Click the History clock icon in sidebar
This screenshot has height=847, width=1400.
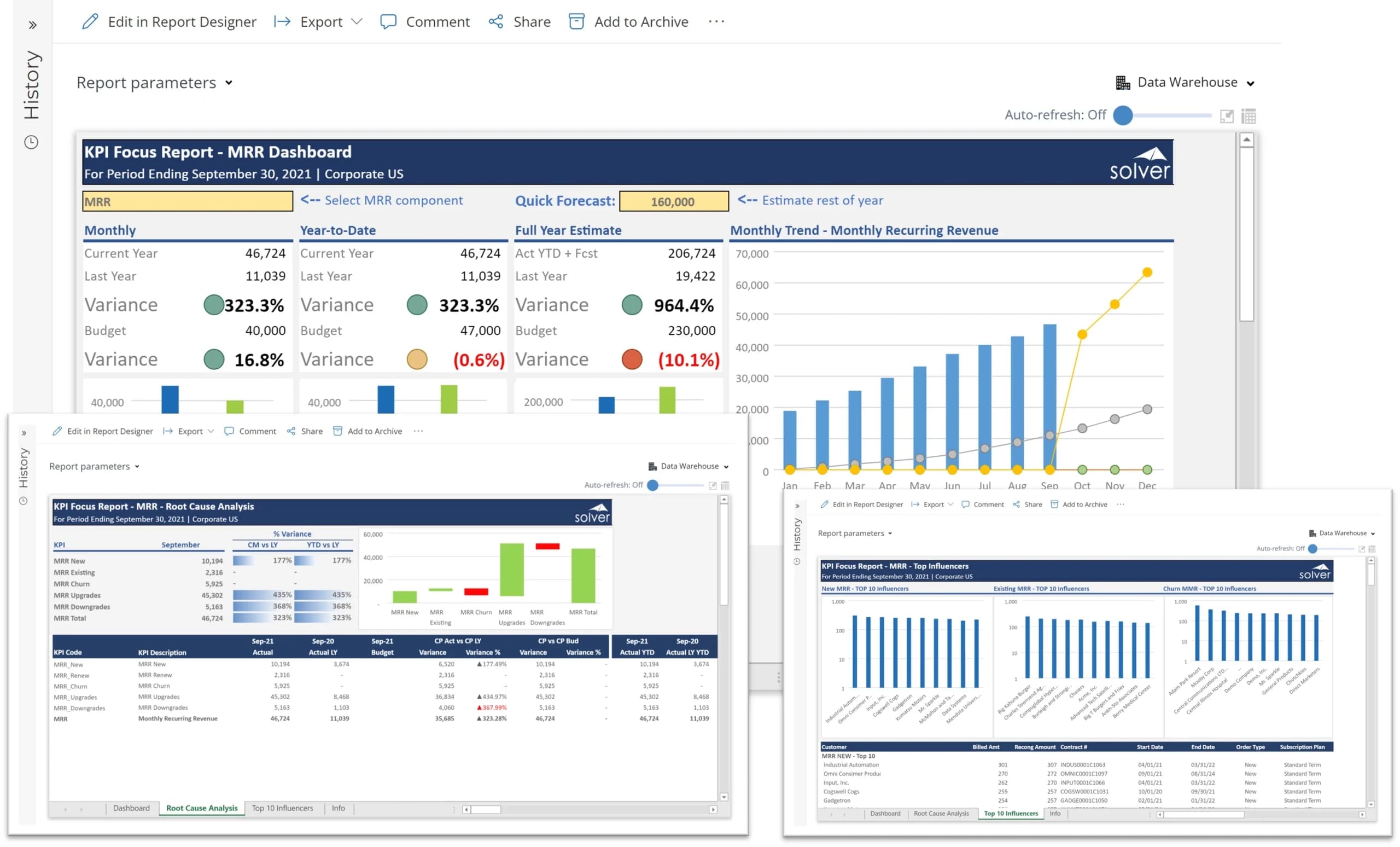[31, 142]
